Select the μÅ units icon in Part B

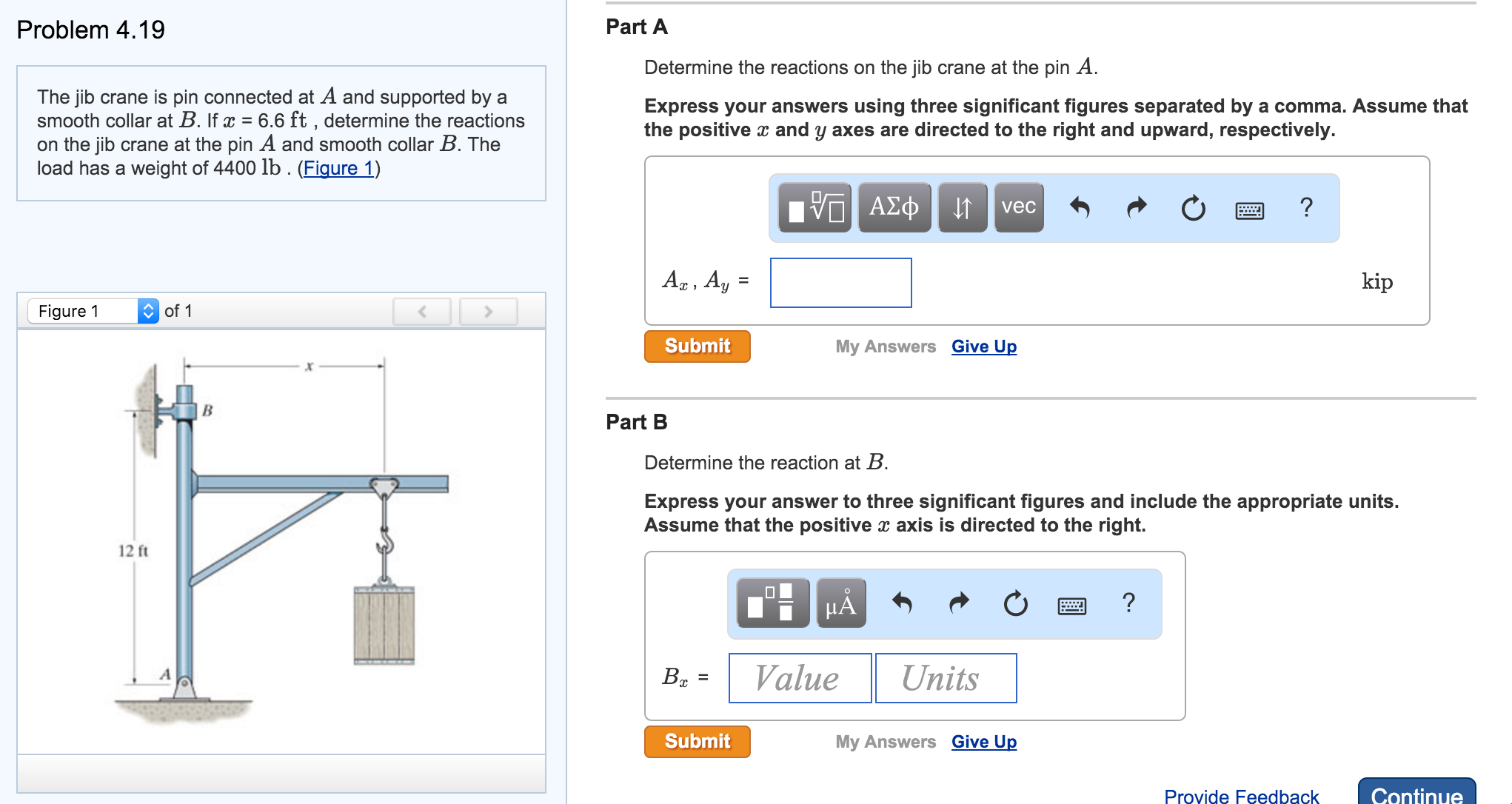coord(840,604)
